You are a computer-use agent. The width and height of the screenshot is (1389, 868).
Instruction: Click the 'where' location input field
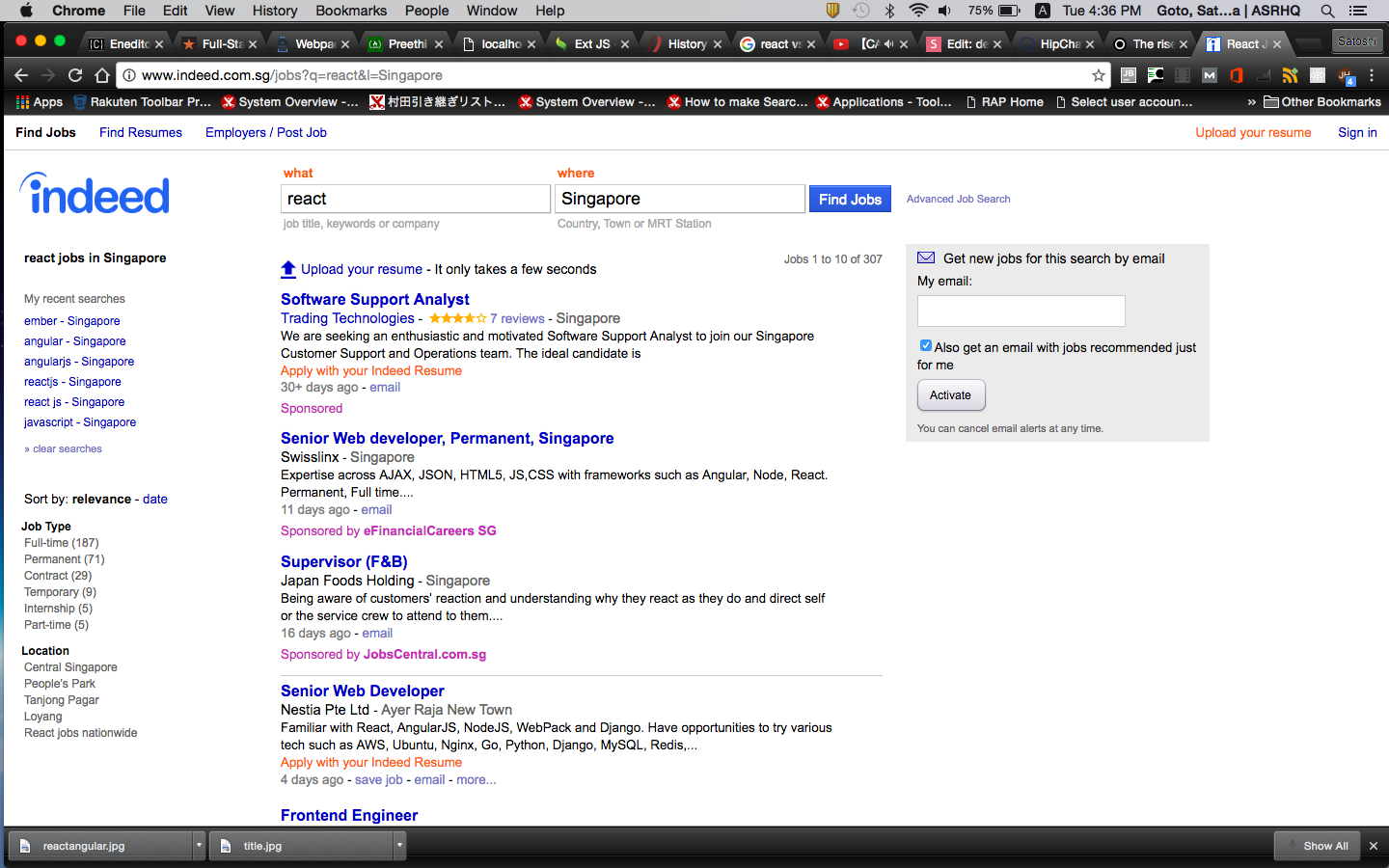click(680, 199)
